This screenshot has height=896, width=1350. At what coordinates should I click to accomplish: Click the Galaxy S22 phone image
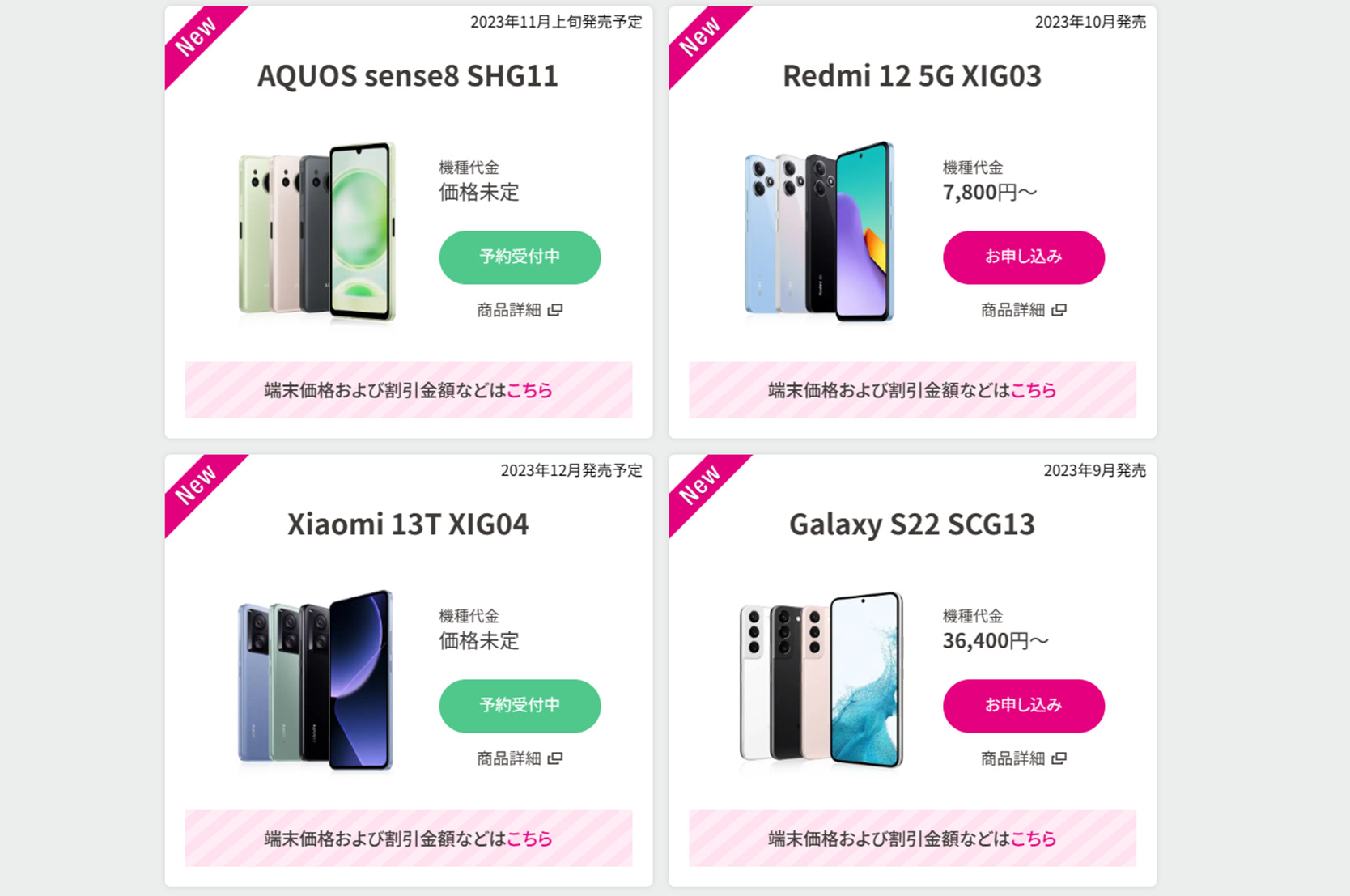click(821, 680)
